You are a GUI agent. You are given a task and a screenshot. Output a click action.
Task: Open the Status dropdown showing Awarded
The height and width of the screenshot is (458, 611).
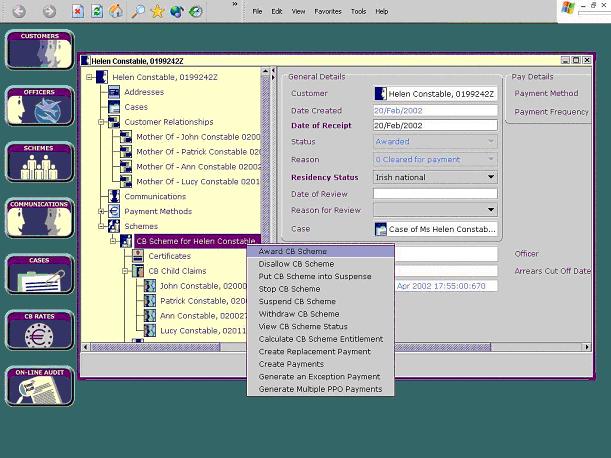point(490,142)
